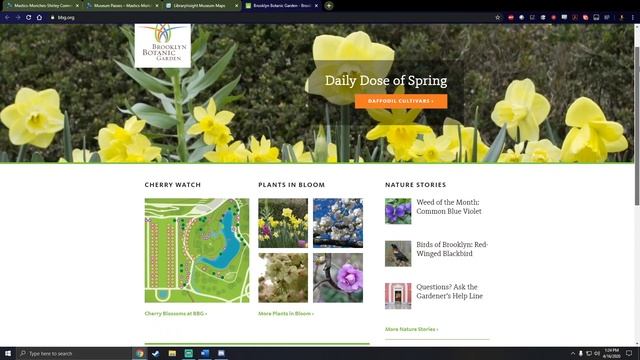Close the LibraryInsight Museum Maps tab

(x=237, y=6)
